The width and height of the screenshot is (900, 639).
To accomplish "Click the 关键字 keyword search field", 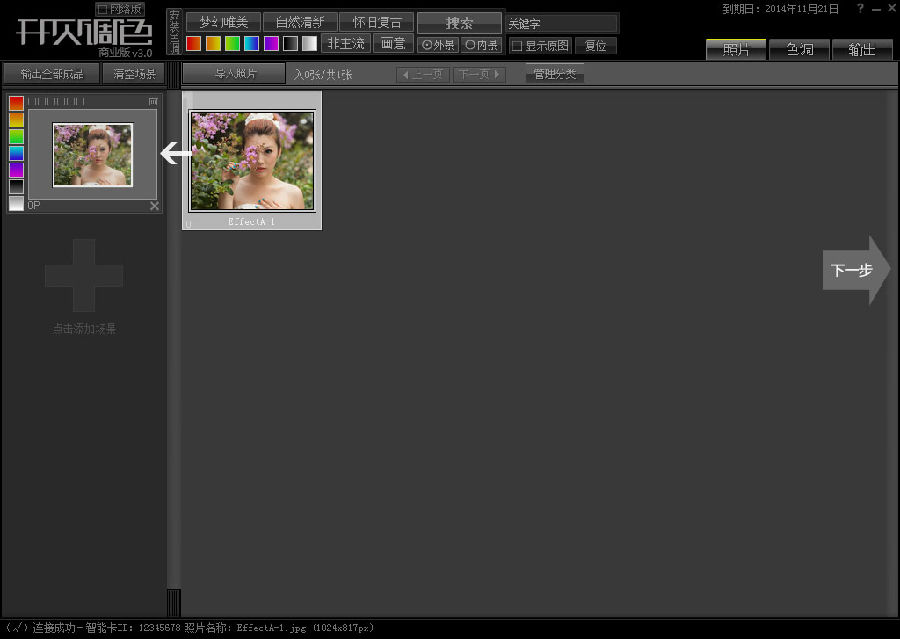I will 561,23.
